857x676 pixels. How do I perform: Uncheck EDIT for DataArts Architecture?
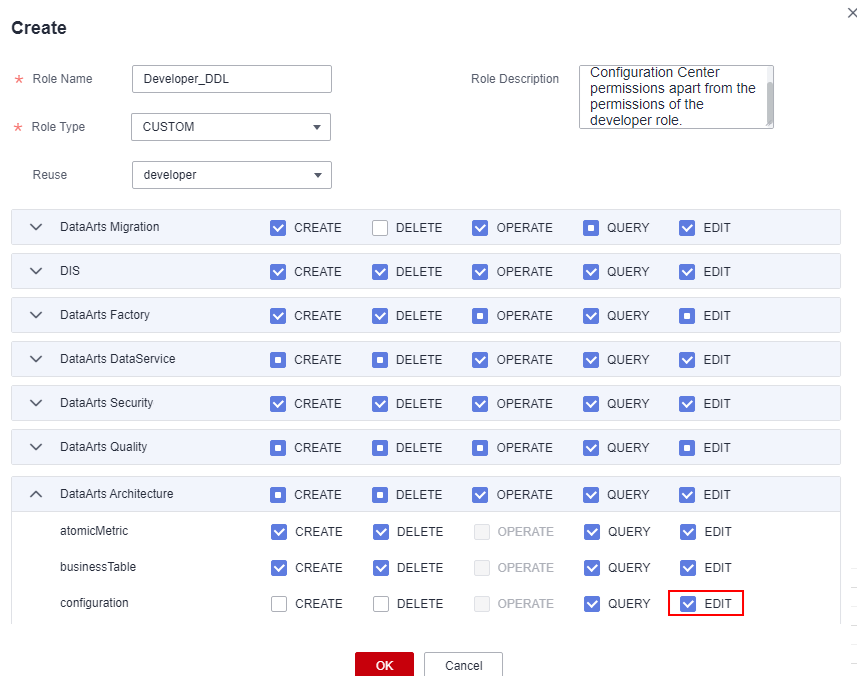click(687, 495)
